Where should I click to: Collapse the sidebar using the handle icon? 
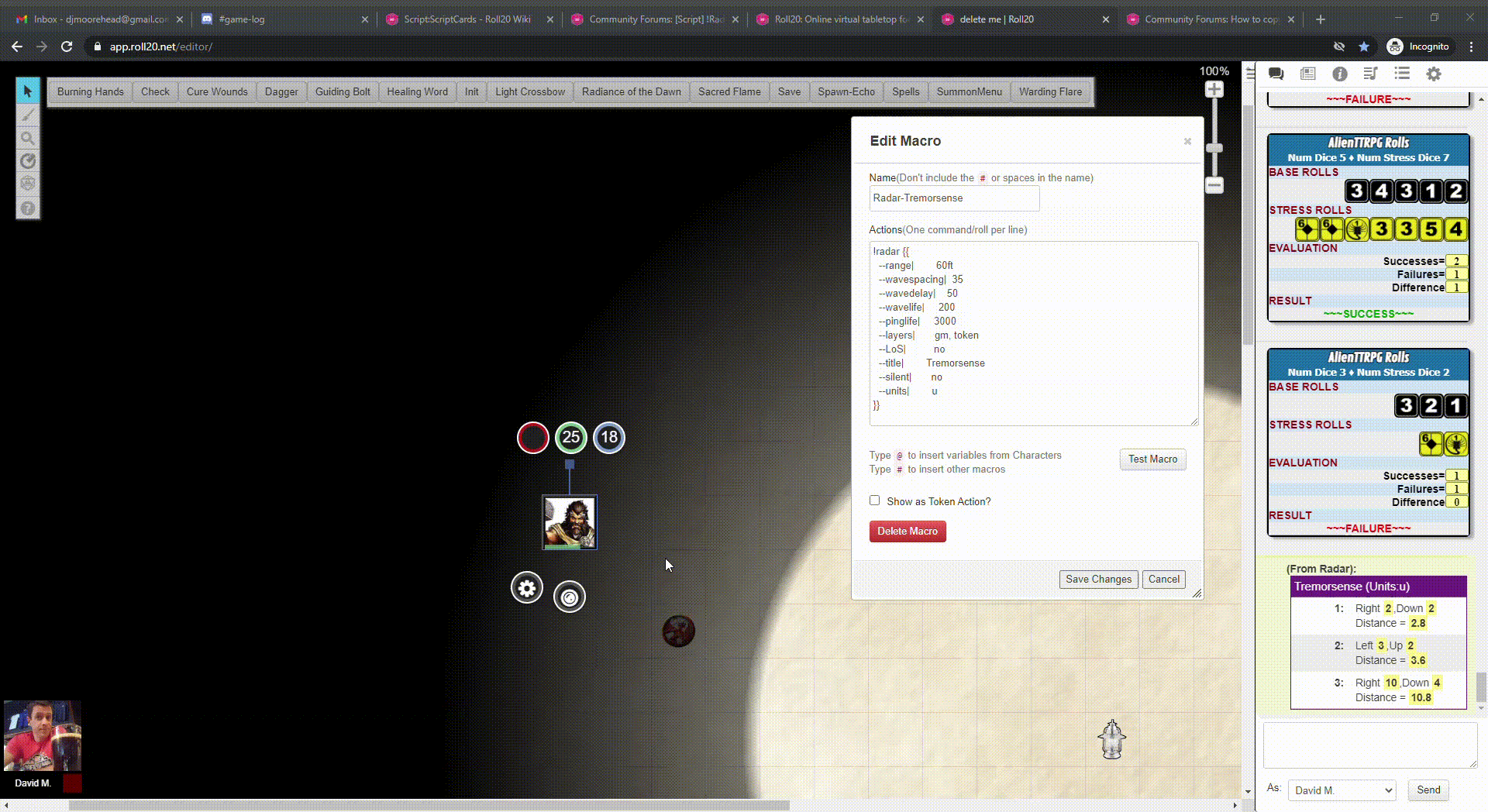1249,74
